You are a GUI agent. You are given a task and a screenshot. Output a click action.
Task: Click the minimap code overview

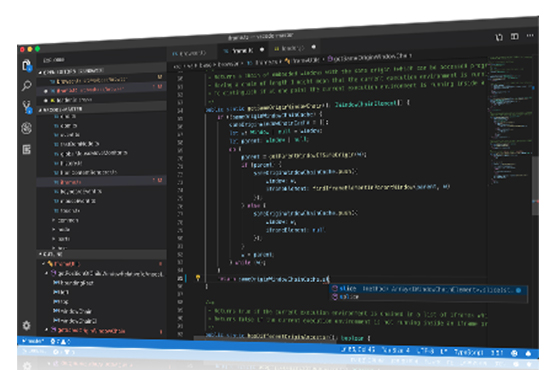[x=510, y=120]
